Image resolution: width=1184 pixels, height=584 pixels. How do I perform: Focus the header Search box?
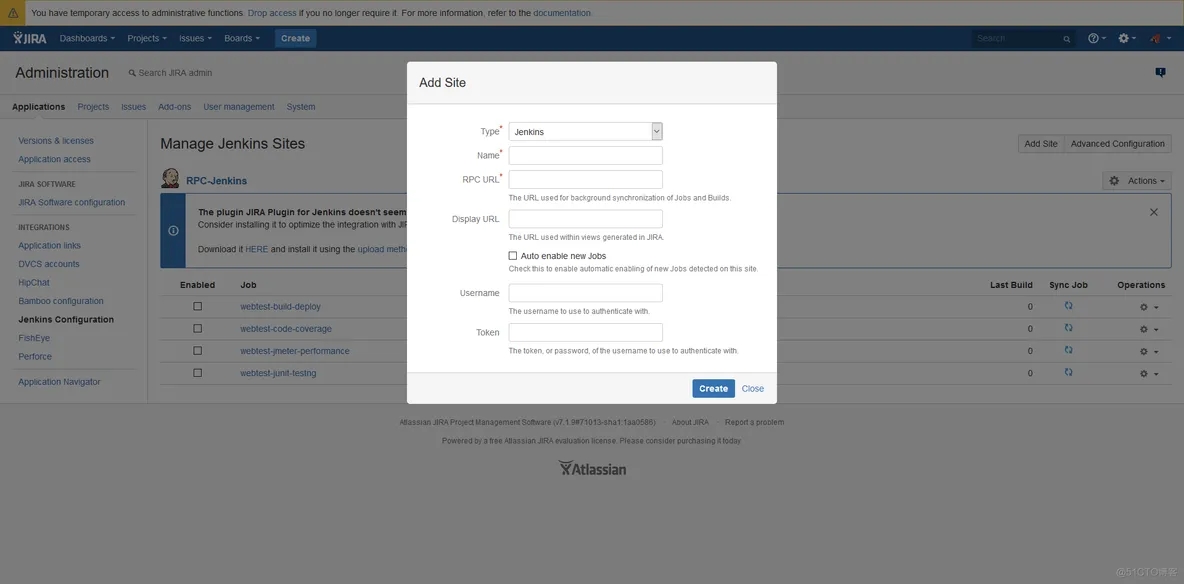click(1023, 39)
